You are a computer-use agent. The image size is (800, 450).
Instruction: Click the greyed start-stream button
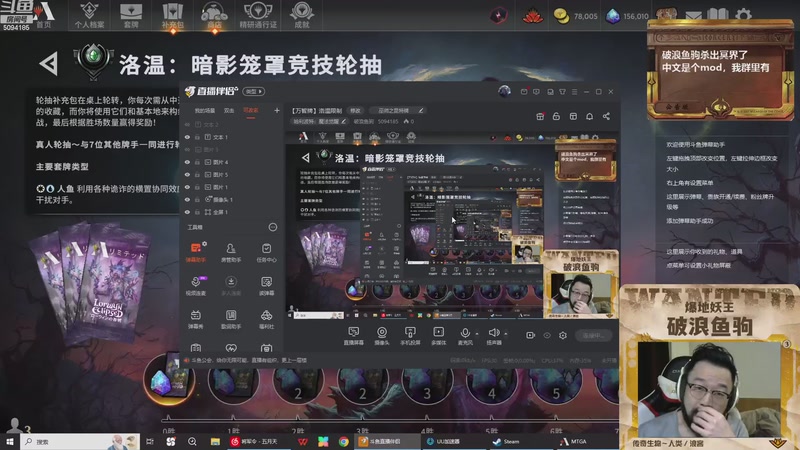click(x=593, y=335)
